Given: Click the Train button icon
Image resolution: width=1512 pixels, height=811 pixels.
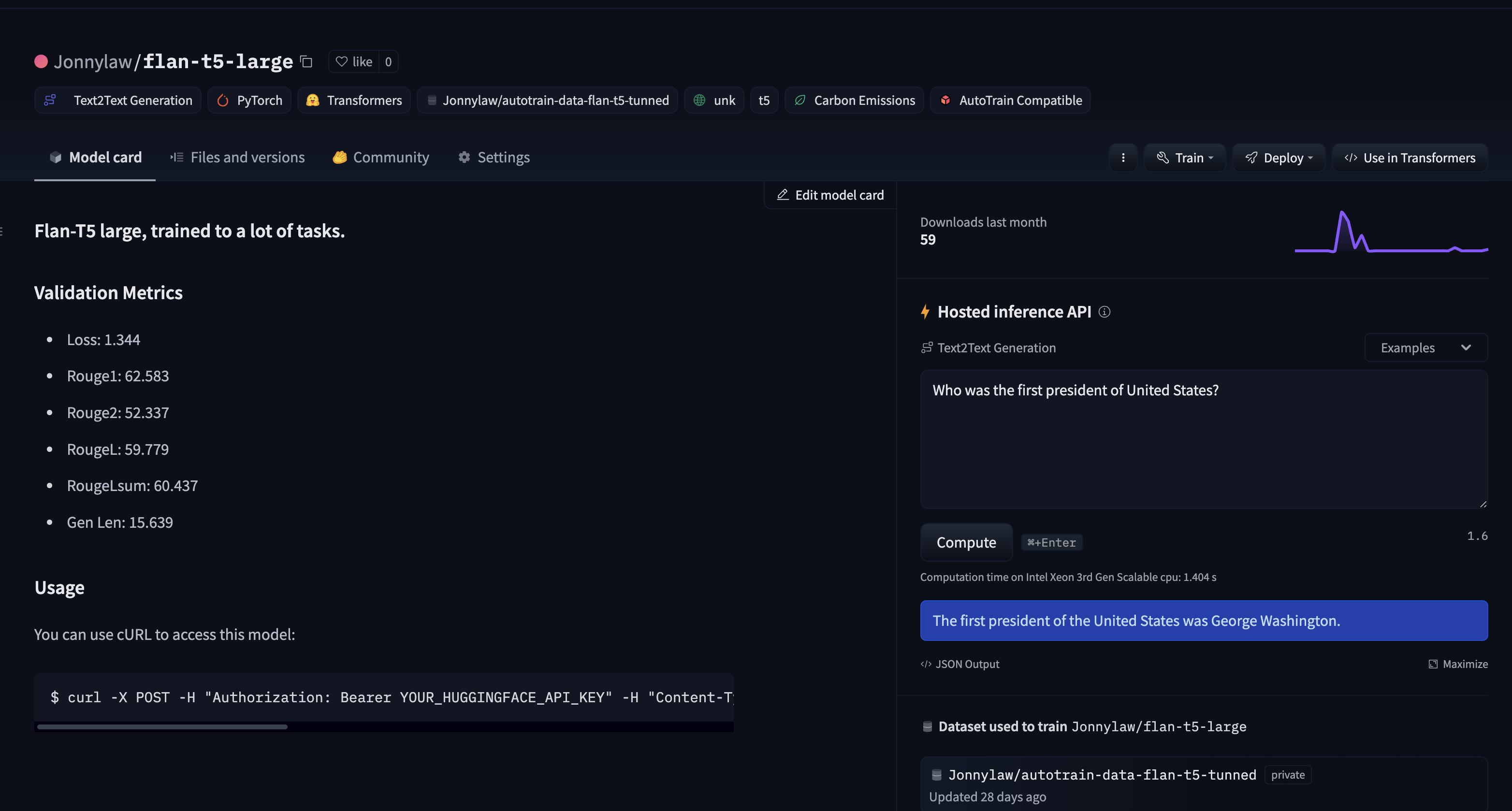Looking at the screenshot, I should click(x=1162, y=158).
